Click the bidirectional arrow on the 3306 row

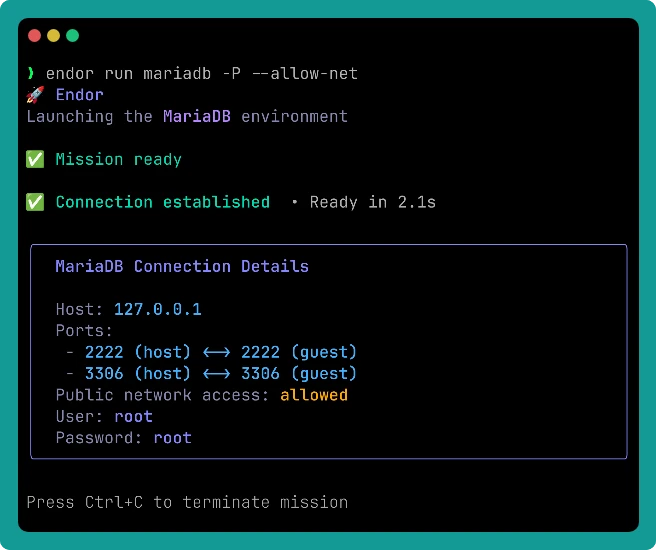212,374
